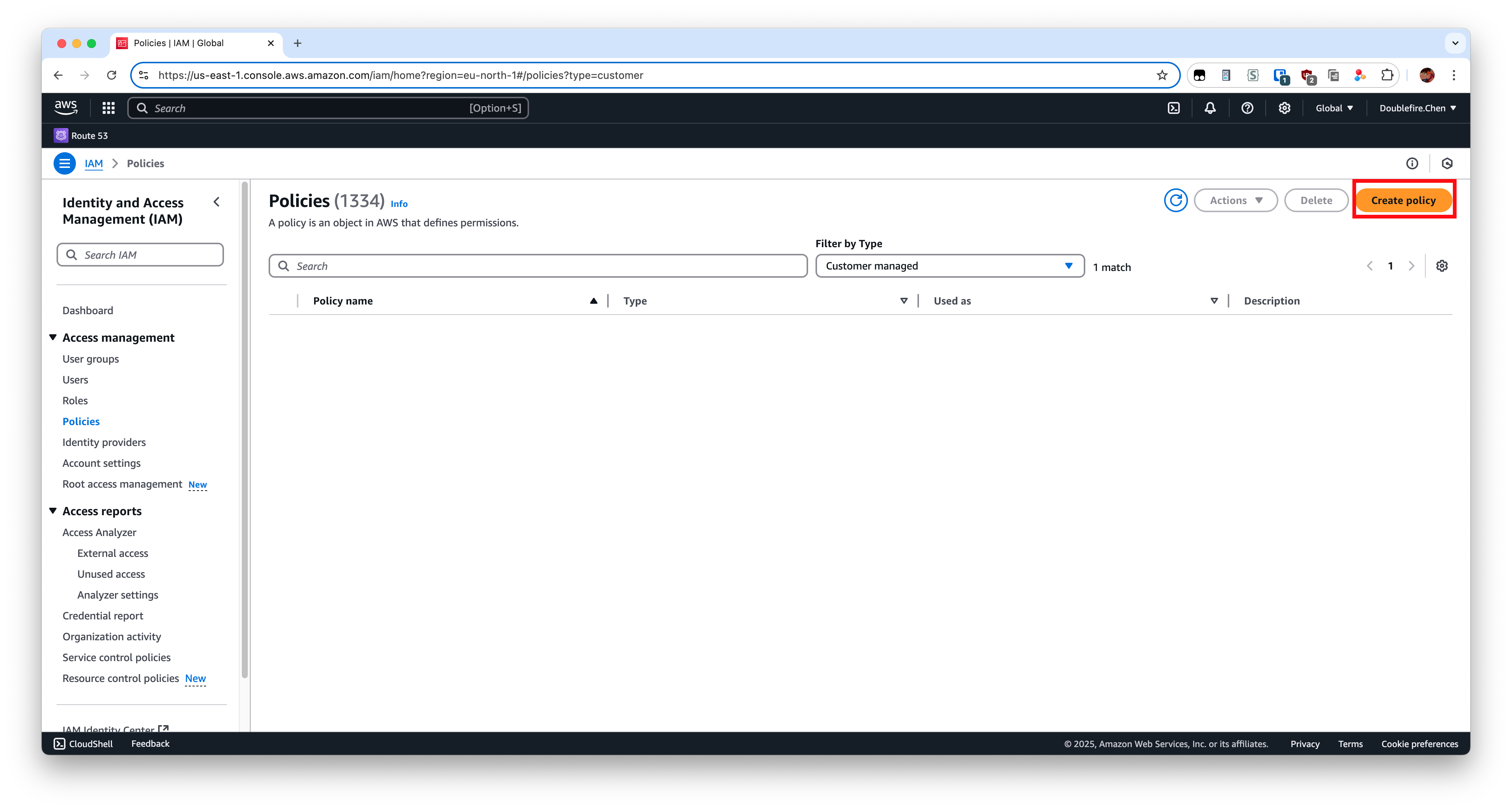Image resolution: width=1512 pixels, height=810 pixels.
Task: Focus the policies Search field
Action: click(538, 266)
